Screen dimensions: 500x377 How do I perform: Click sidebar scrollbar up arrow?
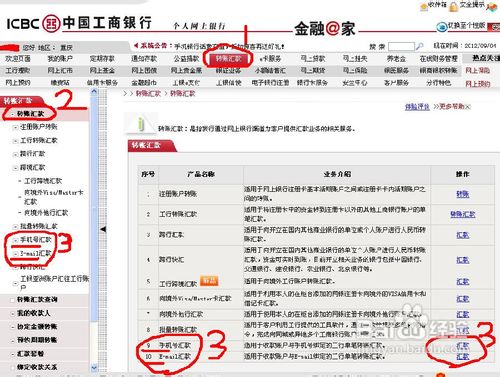click(x=94, y=91)
